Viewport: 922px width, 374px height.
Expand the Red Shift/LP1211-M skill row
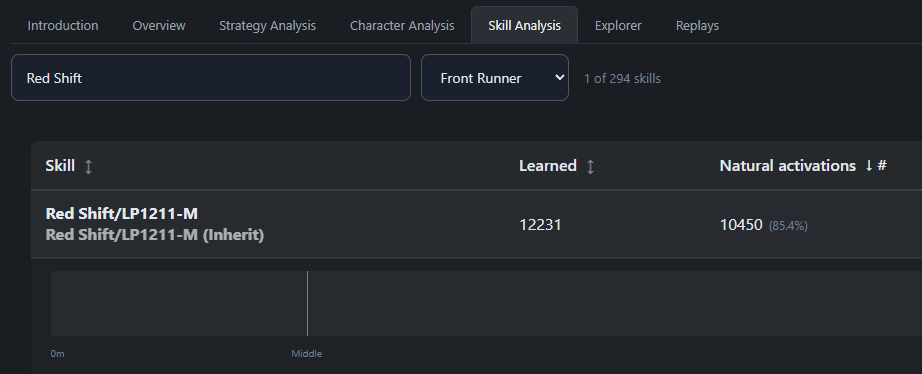point(476,224)
